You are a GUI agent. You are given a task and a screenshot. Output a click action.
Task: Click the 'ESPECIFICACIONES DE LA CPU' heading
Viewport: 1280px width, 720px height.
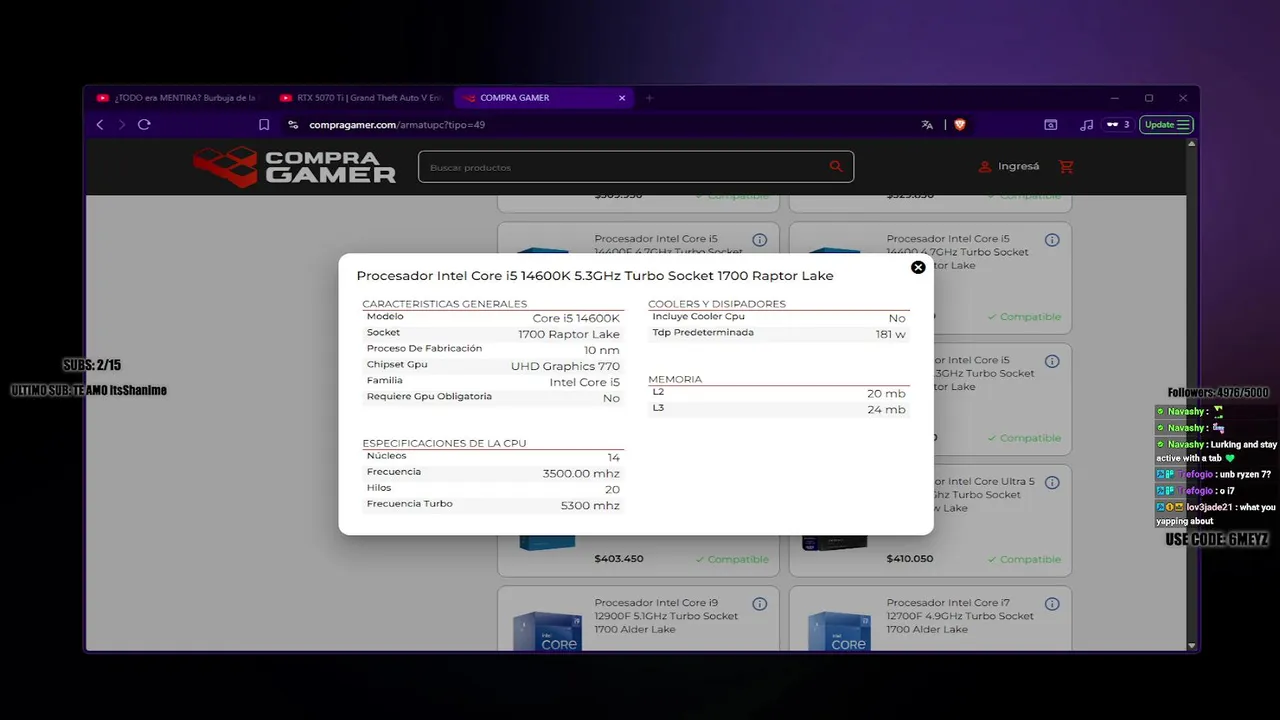point(444,443)
